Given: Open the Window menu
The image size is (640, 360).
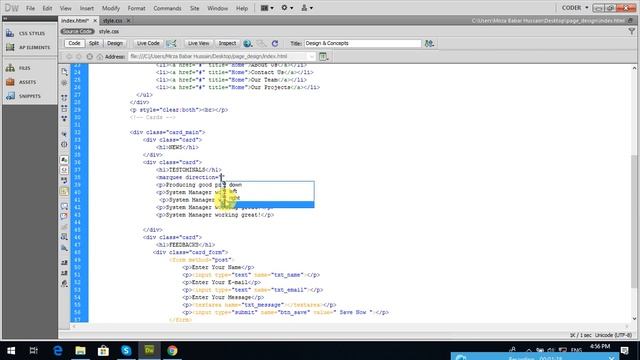Looking at the screenshot, I should coord(218,8).
